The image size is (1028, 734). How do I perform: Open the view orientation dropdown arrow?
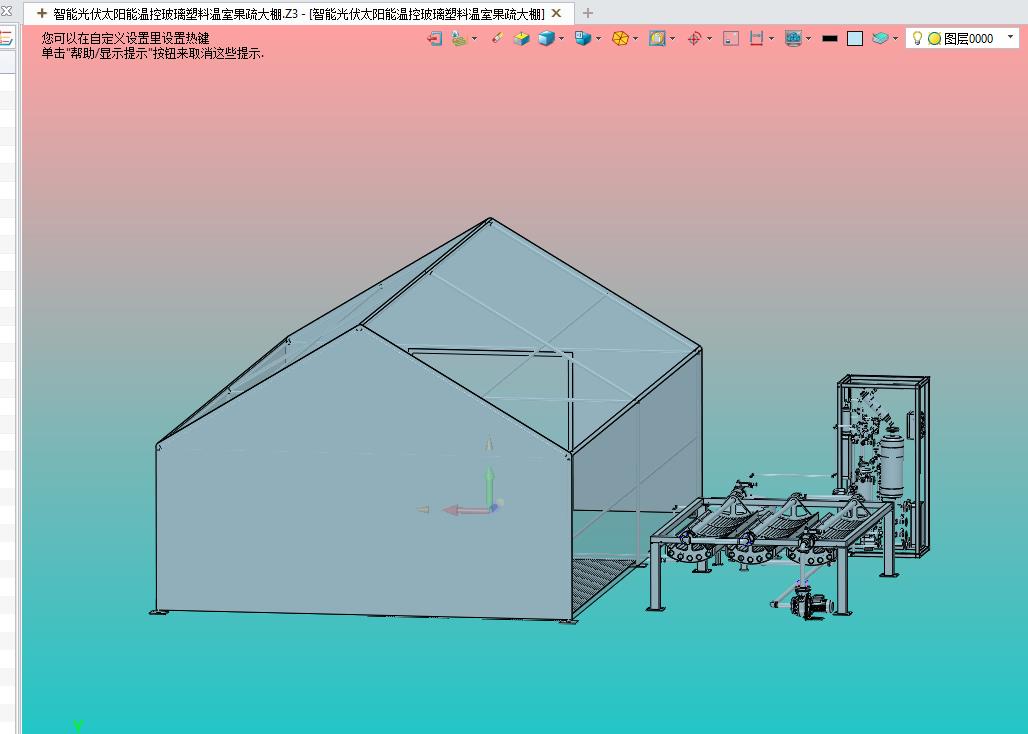599,39
